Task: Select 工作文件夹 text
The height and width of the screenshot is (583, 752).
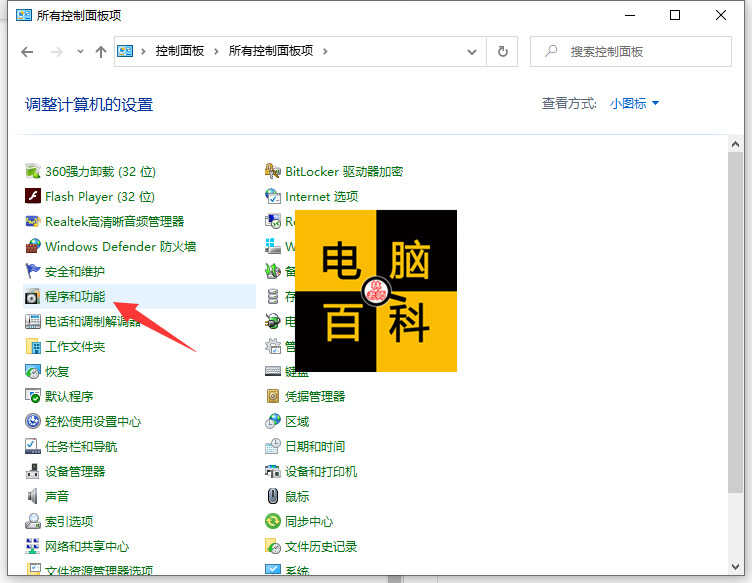Action: 75,346
